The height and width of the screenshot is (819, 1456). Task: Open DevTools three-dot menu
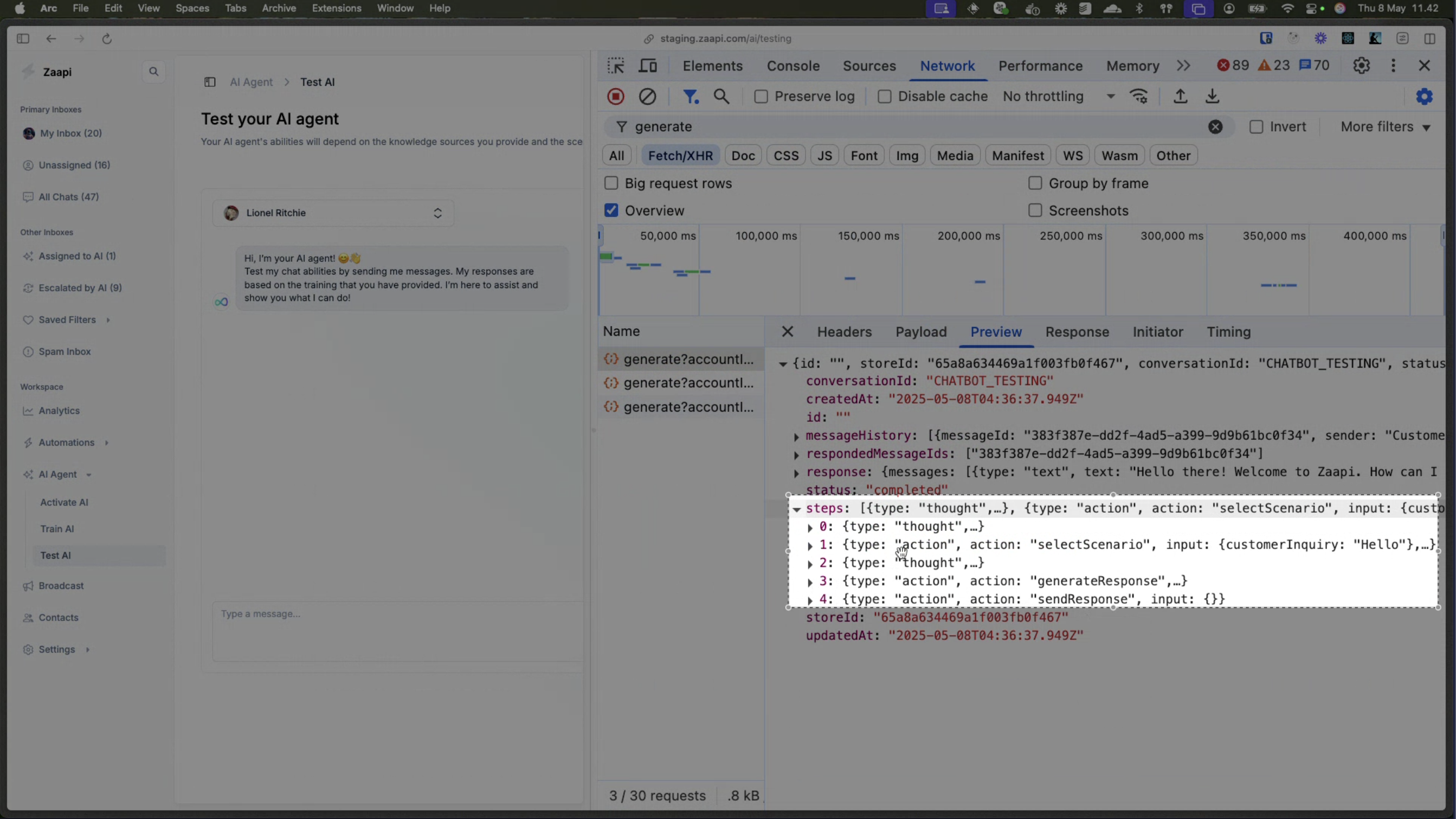coord(1393,66)
